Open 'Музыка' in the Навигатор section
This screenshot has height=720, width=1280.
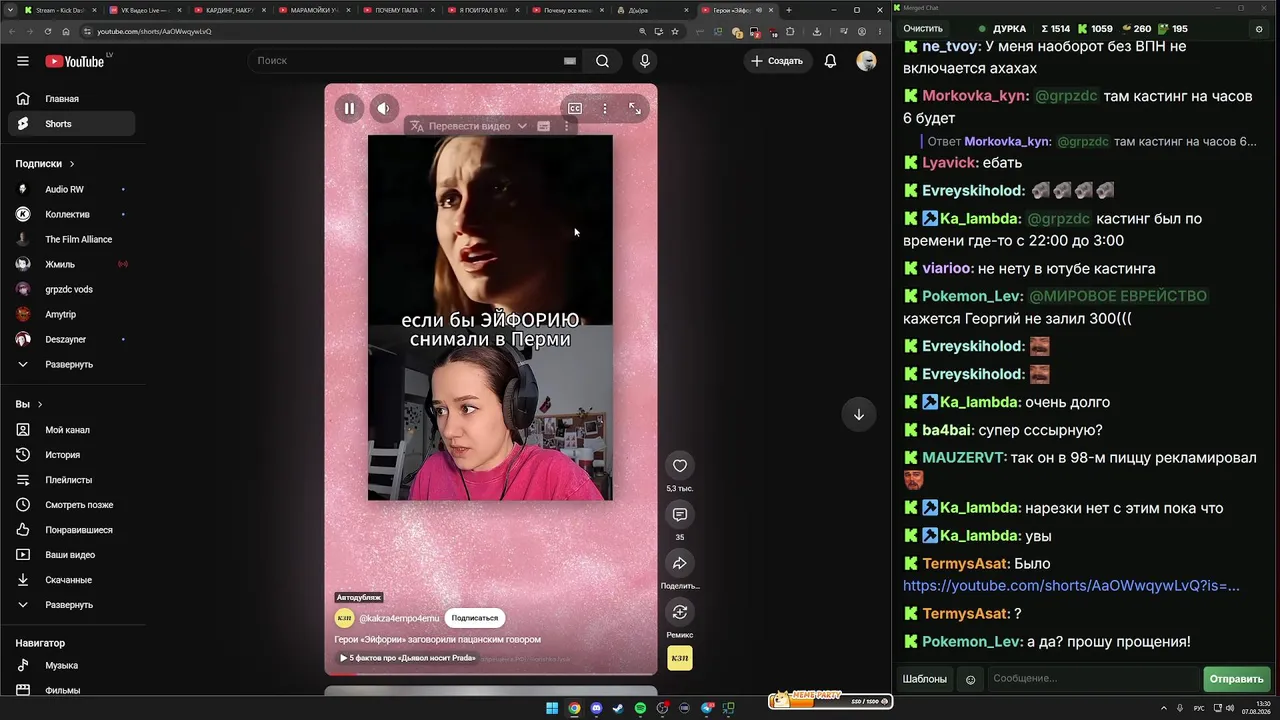point(70,666)
